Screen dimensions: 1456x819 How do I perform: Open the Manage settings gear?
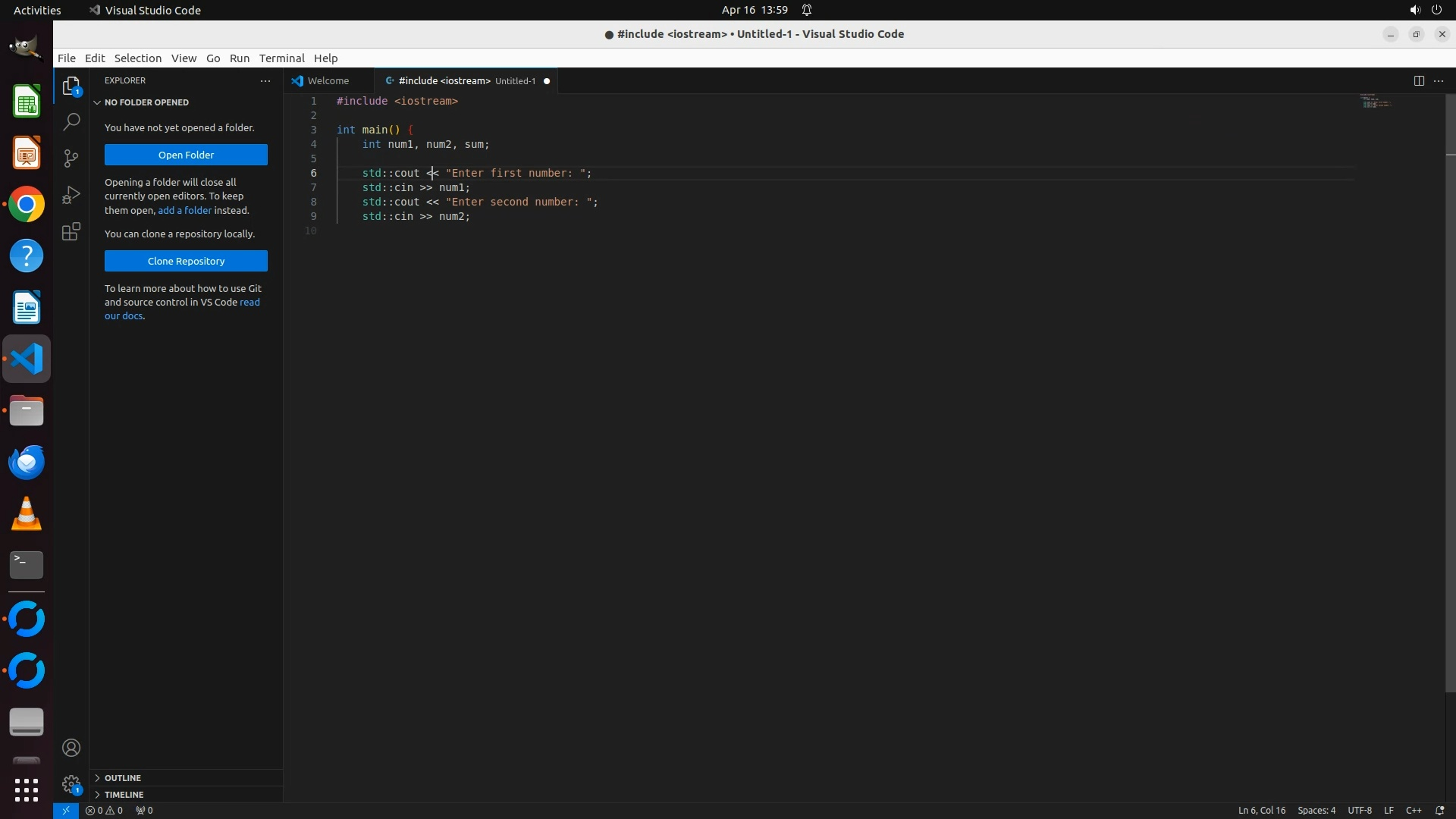point(71,784)
